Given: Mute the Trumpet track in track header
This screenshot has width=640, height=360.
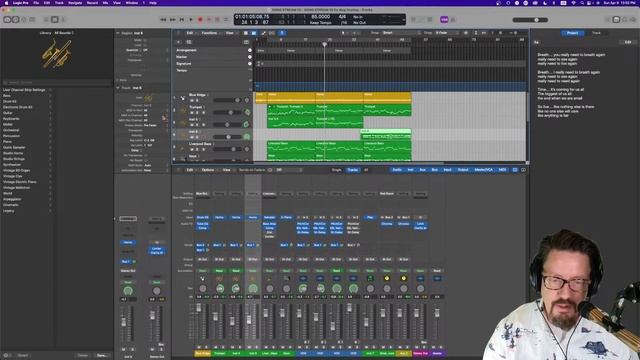Looking at the screenshot, I should coord(191,113).
